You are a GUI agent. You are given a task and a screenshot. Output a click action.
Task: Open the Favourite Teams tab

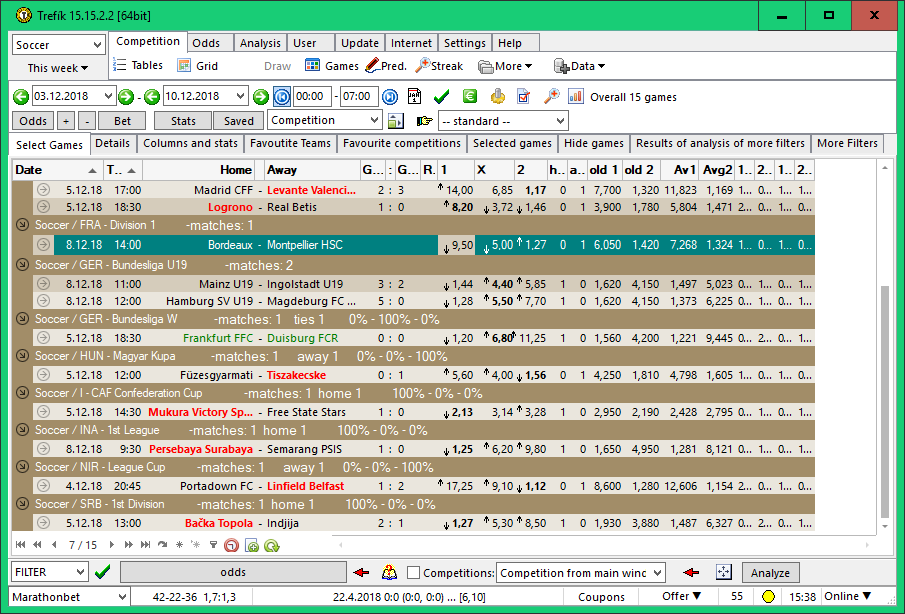(x=290, y=144)
